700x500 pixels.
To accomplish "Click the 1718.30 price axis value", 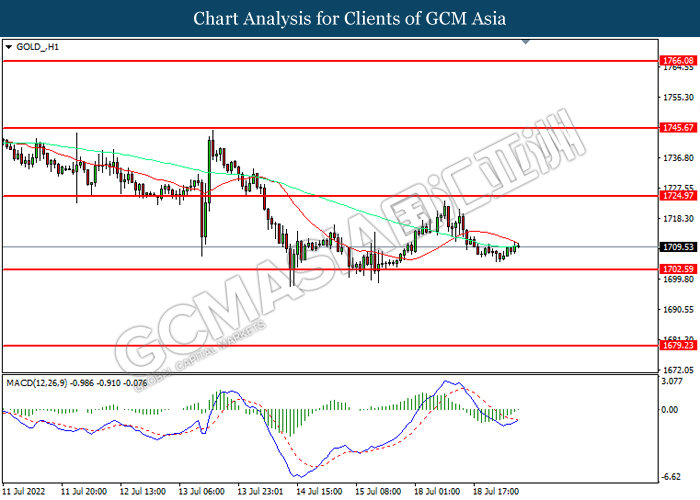I will coord(679,219).
